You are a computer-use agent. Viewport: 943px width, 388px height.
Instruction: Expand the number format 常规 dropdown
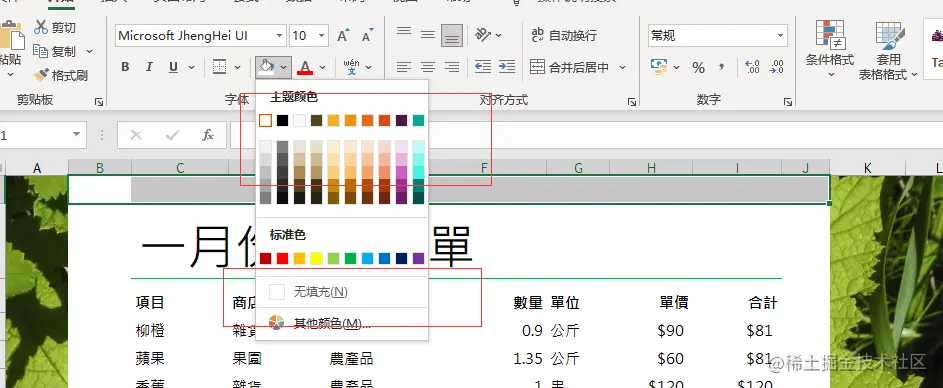pyautogui.click(x=781, y=36)
